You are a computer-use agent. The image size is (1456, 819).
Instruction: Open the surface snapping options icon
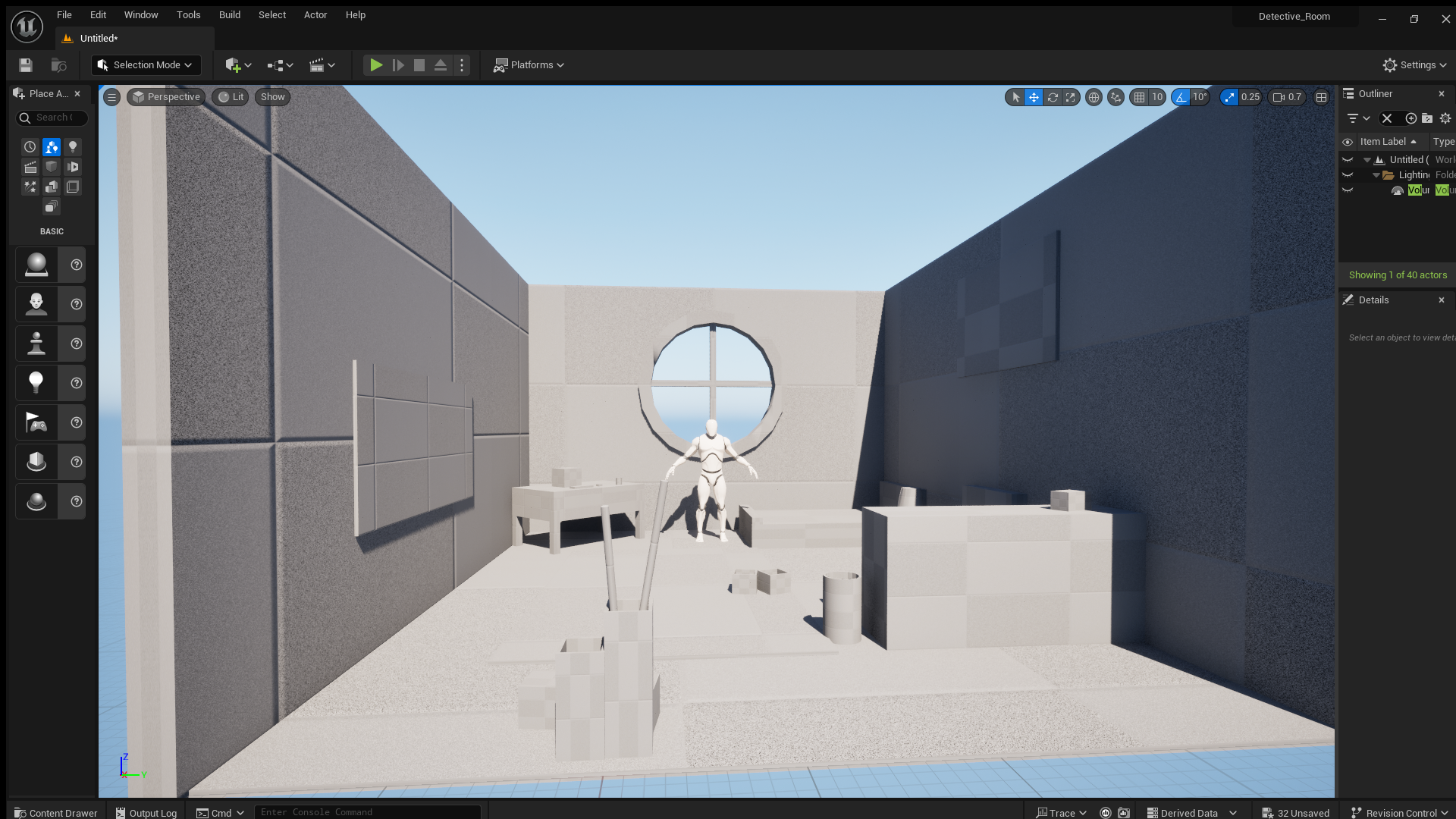click(x=1116, y=97)
